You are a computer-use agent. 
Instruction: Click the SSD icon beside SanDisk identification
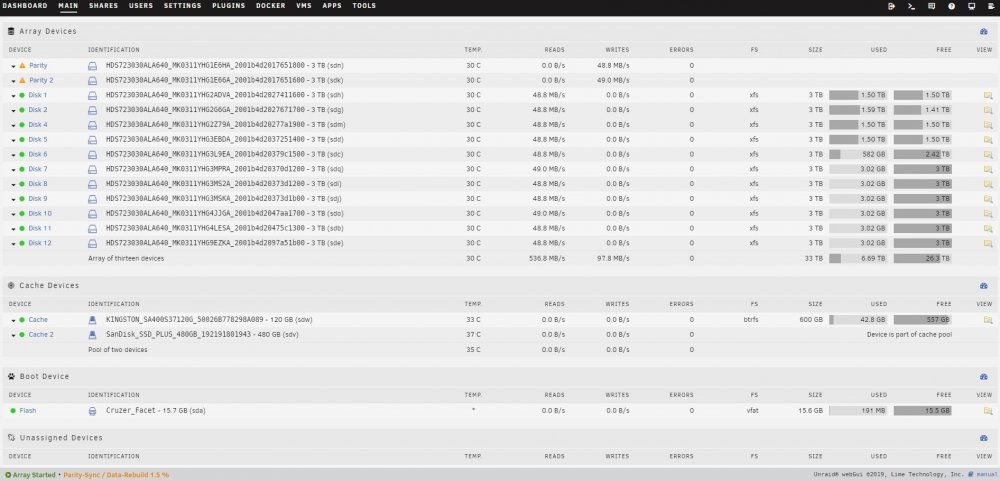[x=92, y=334]
